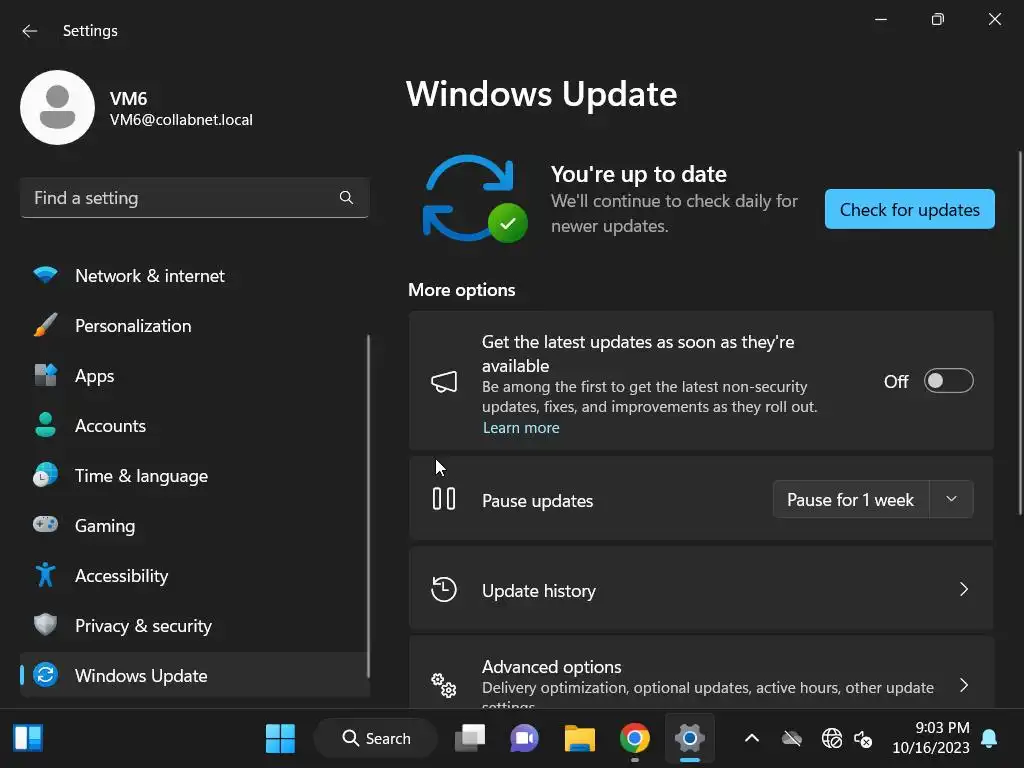Click the clock icon for Update history
Viewport: 1024px width, 768px height.
click(444, 589)
